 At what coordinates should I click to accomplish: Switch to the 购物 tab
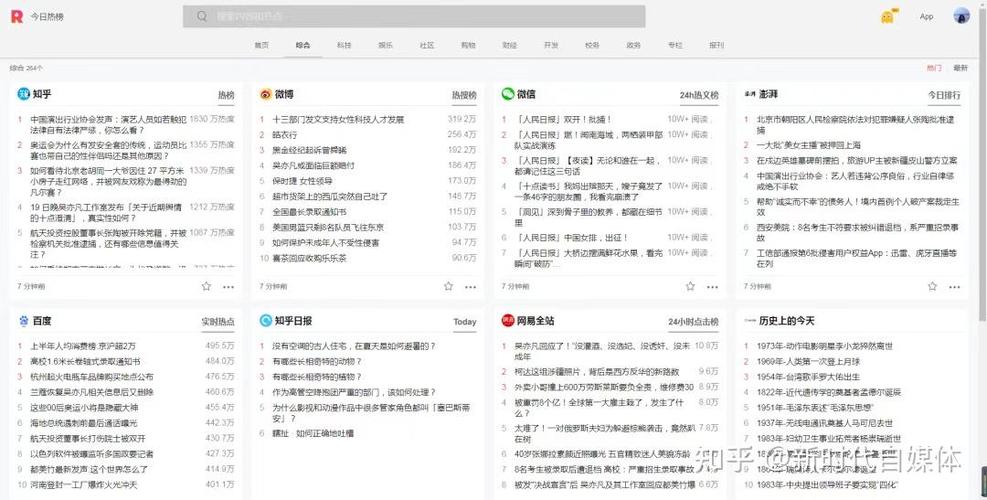click(x=468, y=45)
